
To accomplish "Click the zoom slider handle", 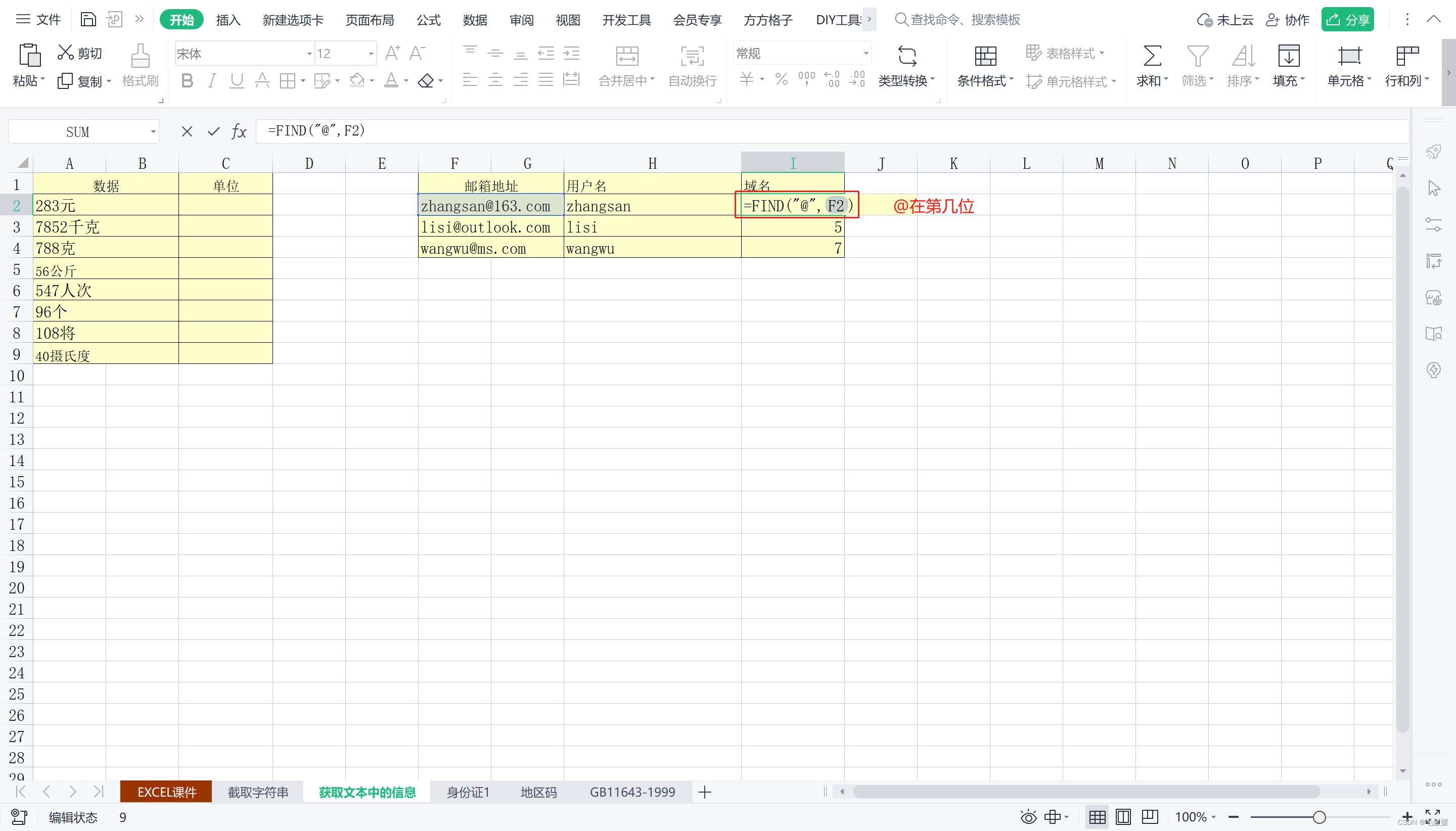I will (x=1319, y=817).
